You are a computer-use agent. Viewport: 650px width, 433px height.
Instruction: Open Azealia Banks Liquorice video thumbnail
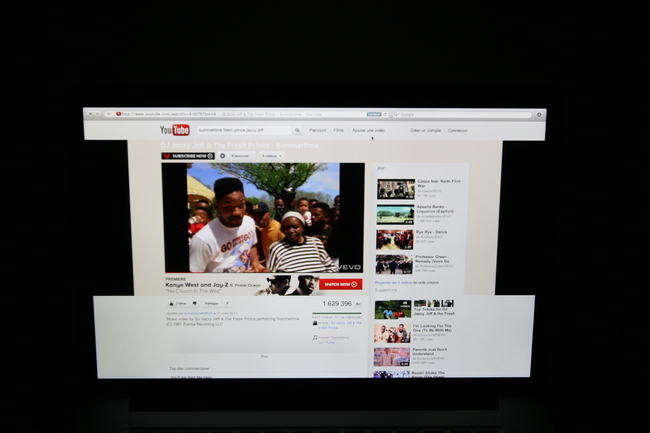395,215
